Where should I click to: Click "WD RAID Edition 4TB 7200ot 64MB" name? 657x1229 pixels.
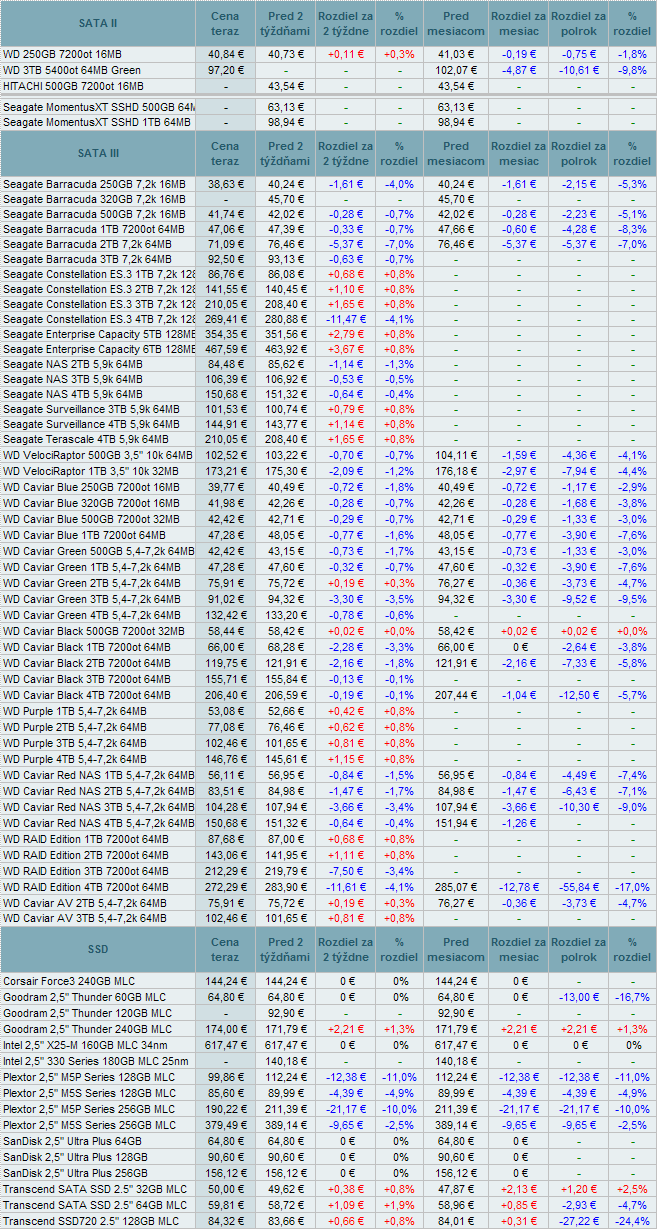(x=87, y=887)
